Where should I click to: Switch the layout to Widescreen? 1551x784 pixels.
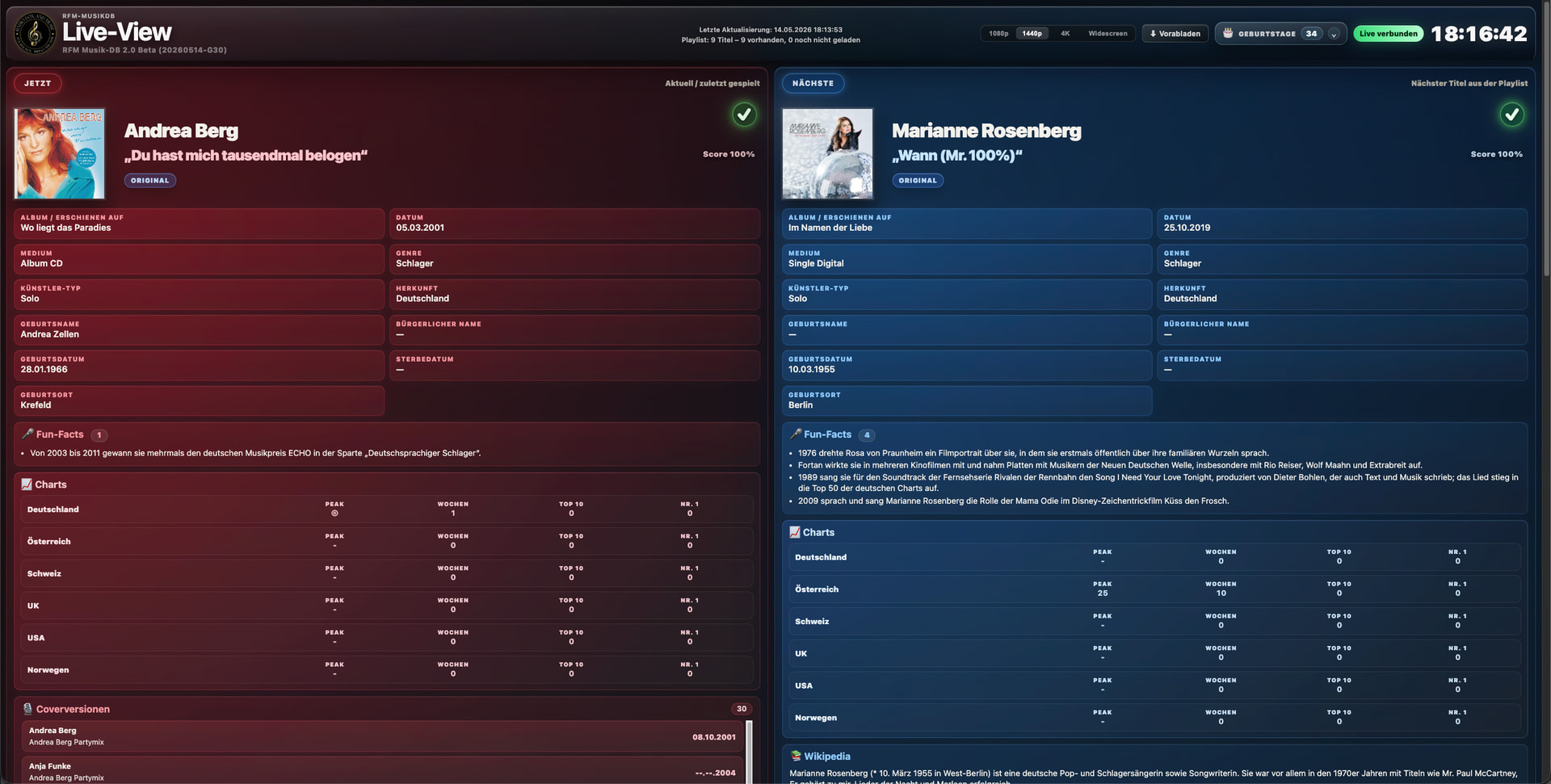[x=1108, y=34]
